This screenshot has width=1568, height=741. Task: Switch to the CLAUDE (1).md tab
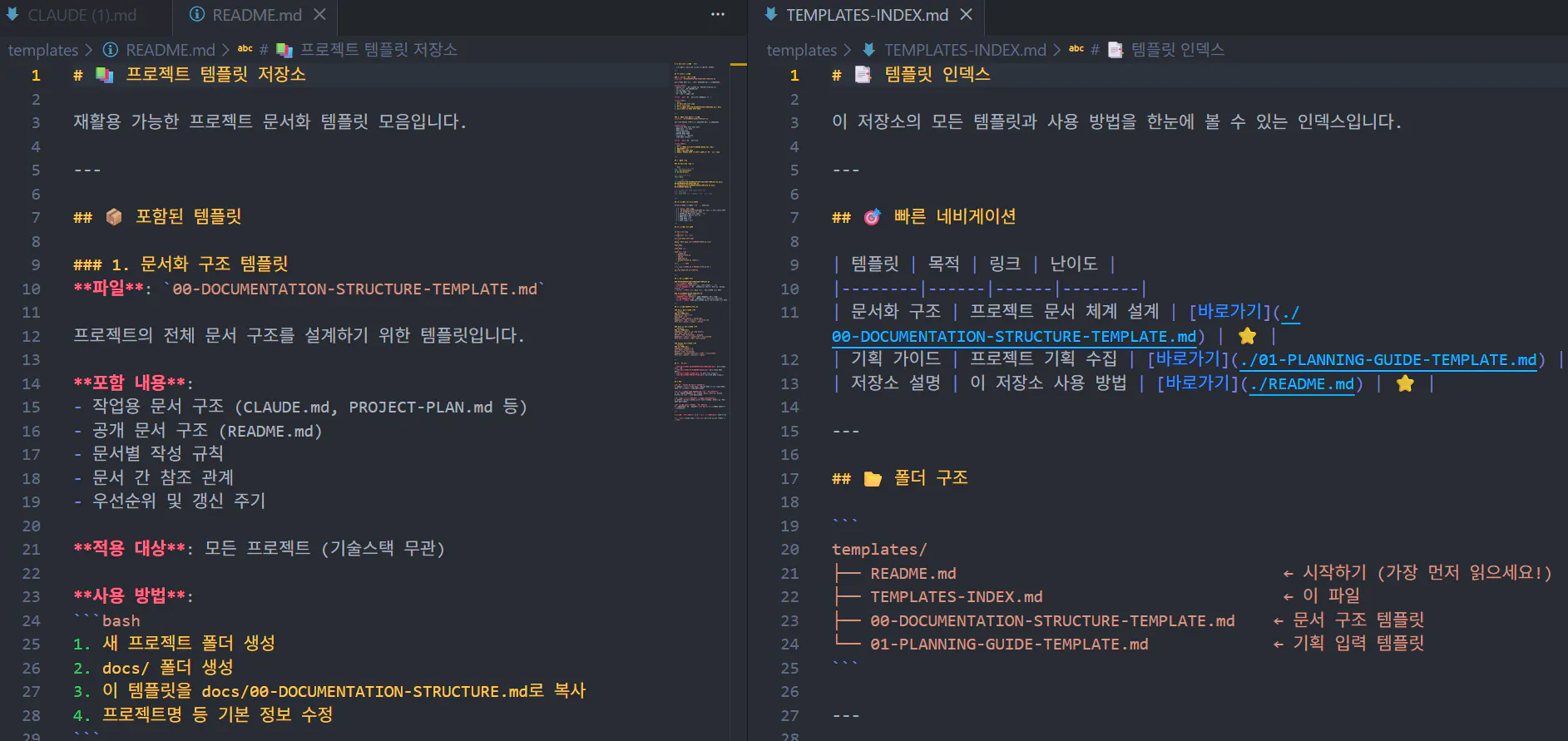[82, 15]
